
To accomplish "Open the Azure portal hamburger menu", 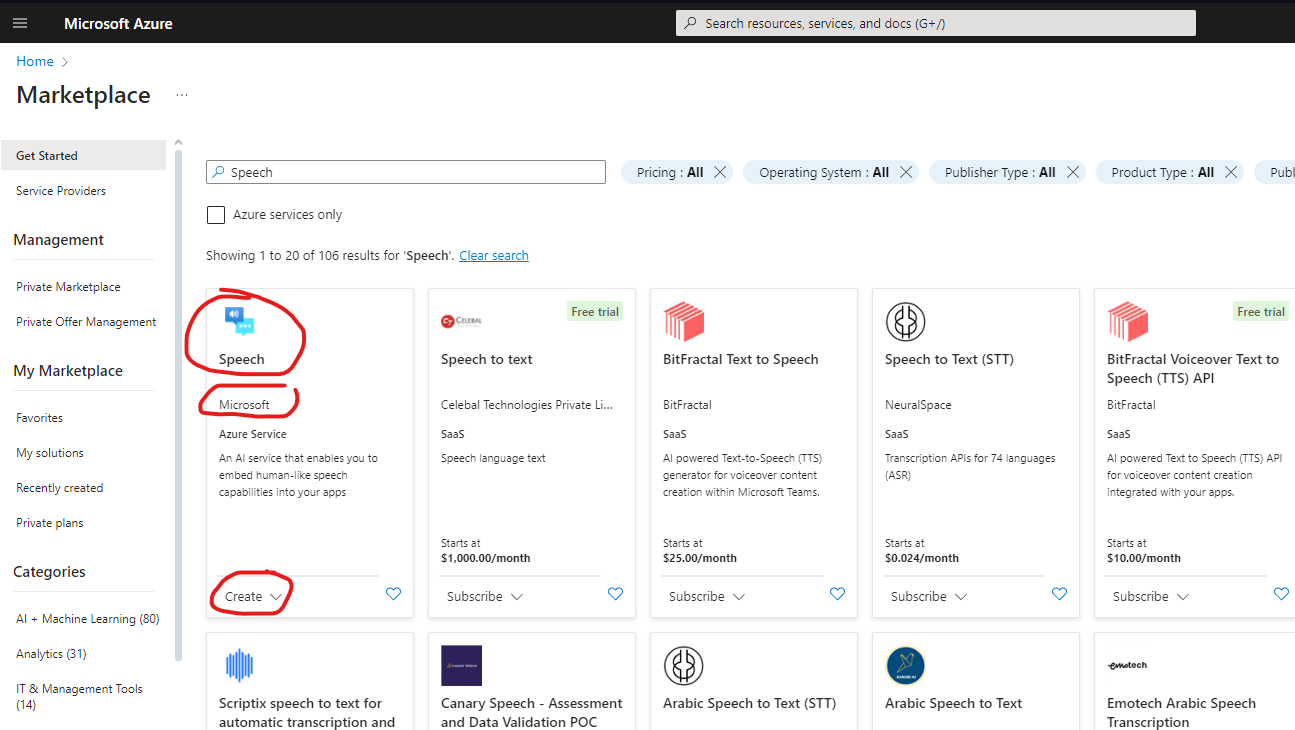I will [20, 22].
